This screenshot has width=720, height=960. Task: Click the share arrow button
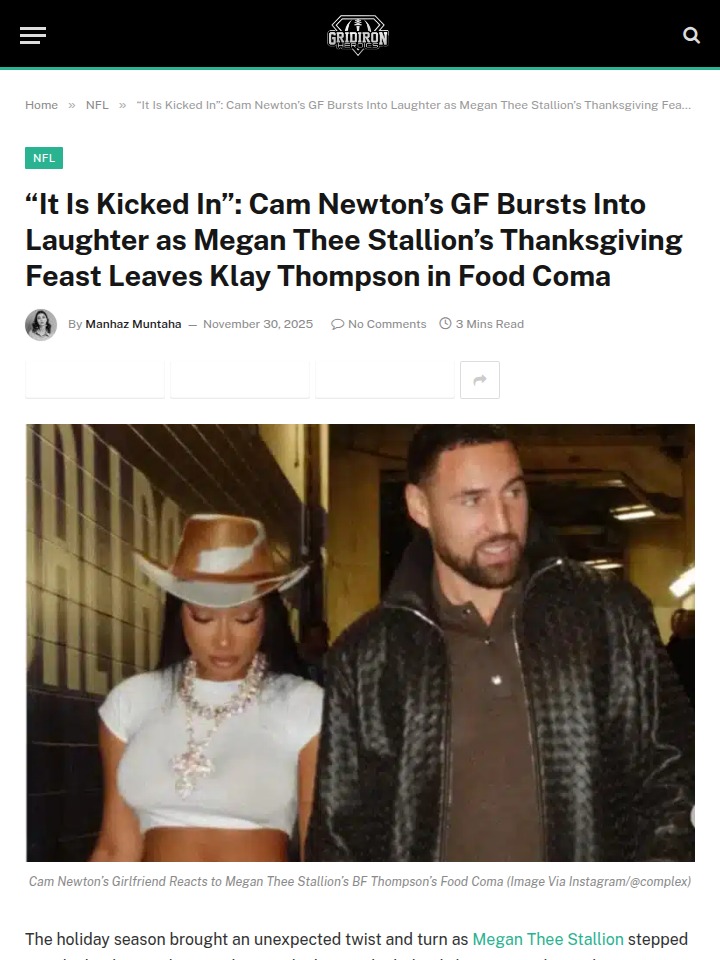pos(480,380)
